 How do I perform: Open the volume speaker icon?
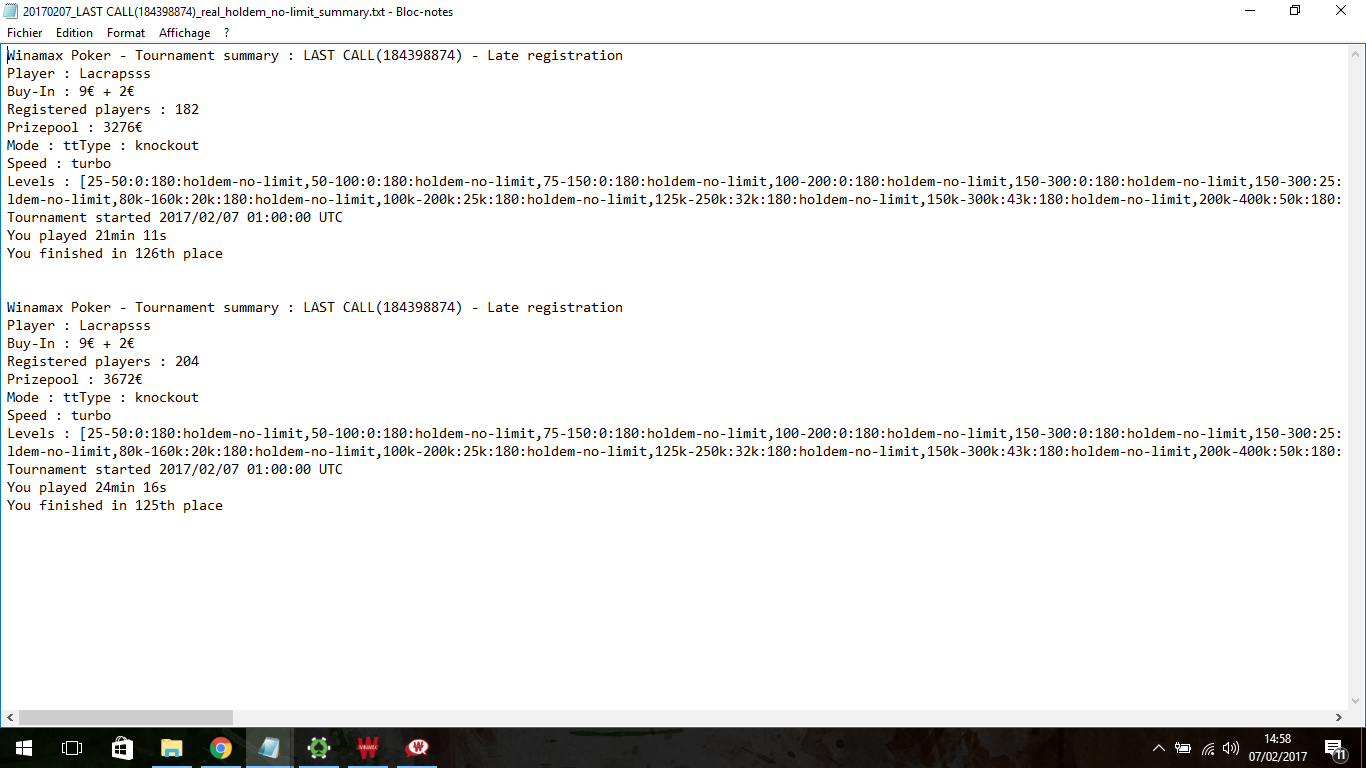pos(1231,748)
